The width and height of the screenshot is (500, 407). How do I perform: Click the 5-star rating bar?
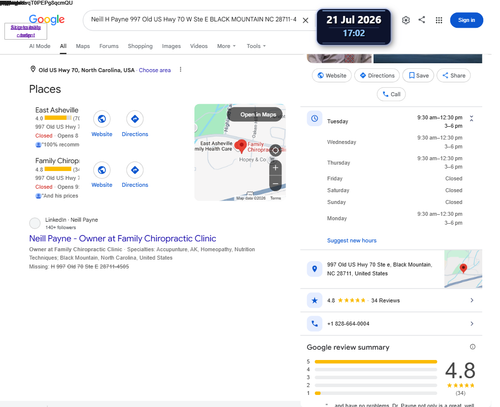point(376,361)
